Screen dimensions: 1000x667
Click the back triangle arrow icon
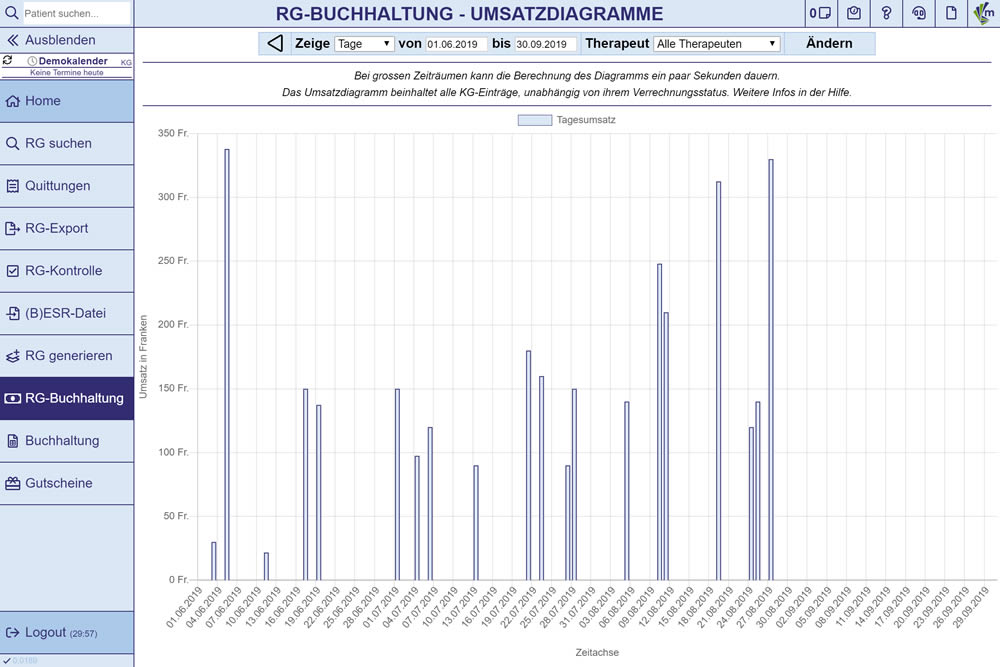click(x=275, y=44)
